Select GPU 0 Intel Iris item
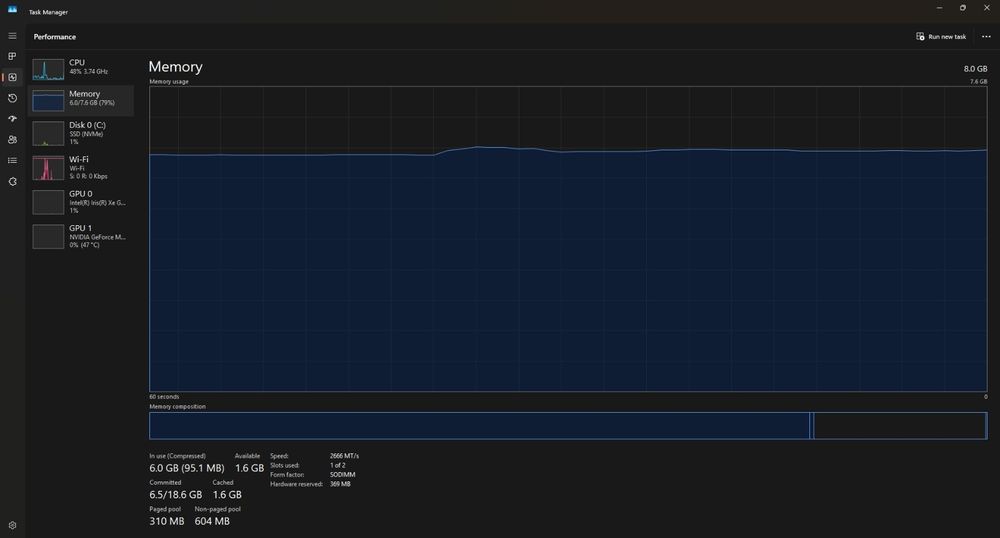1000x538 pixels. click(x=80, y=202)
